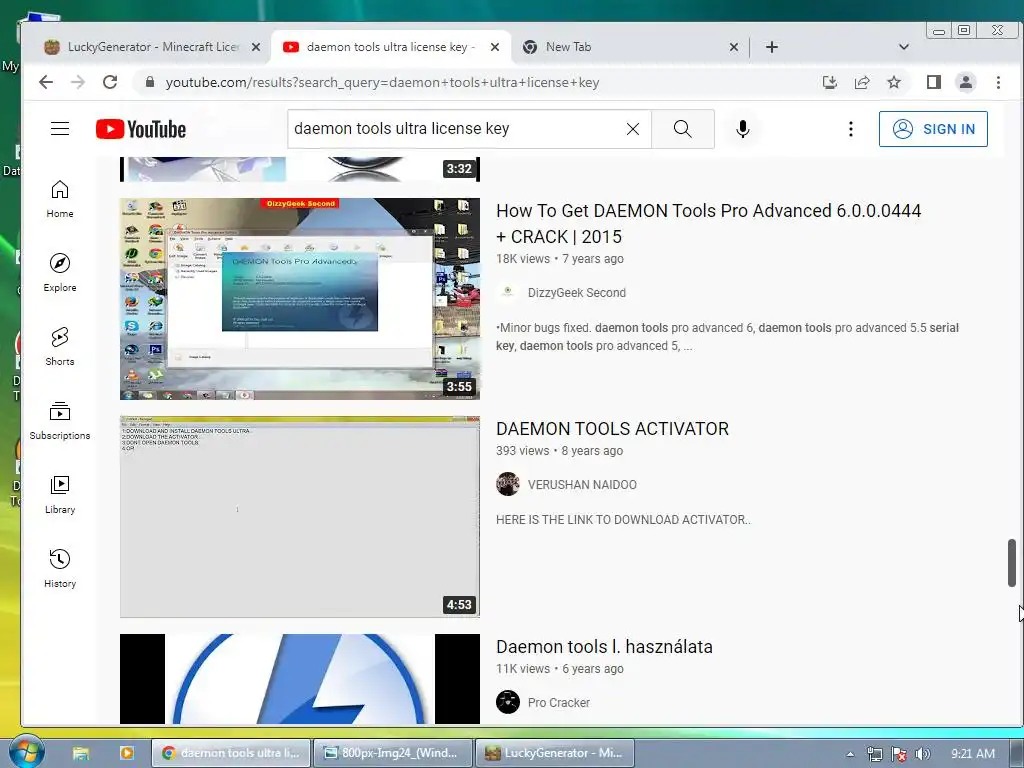Expand the tab search dropdown arrow
Image resolution: width=1024 pixels, height=768 pixels.
pos(904,47)
